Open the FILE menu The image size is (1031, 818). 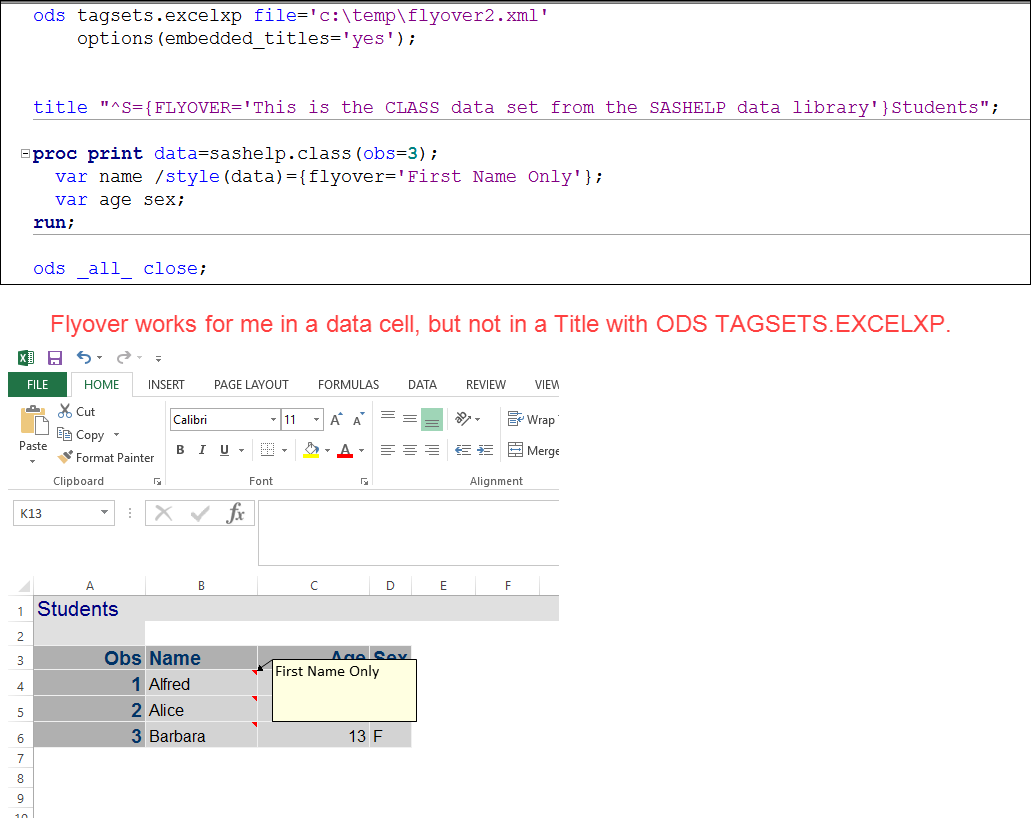pyautogui.click(x=37, y=384)
